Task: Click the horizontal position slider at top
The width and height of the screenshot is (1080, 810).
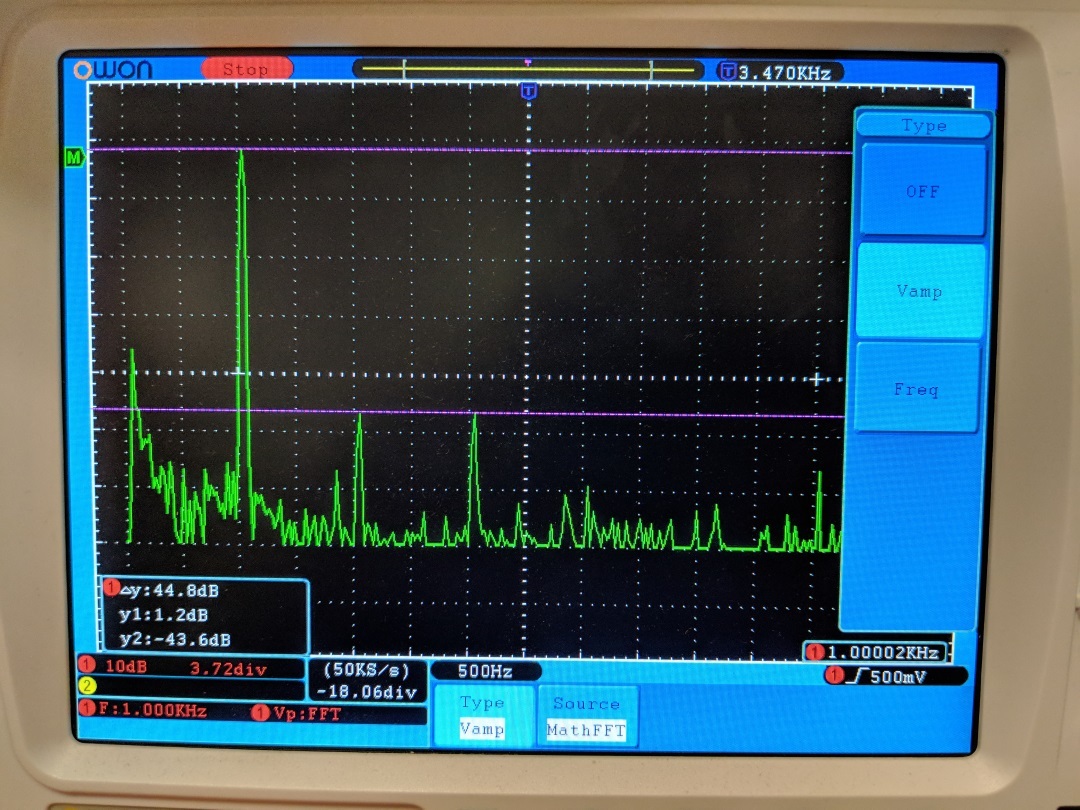Action: coord(528,69)
